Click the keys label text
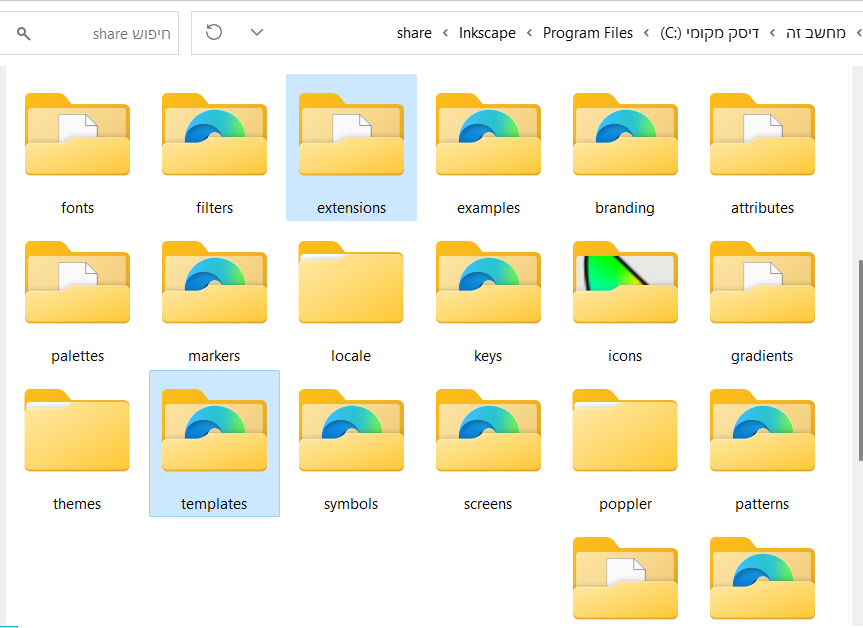This screenshot has width=863, height=628. pos(488,356)
